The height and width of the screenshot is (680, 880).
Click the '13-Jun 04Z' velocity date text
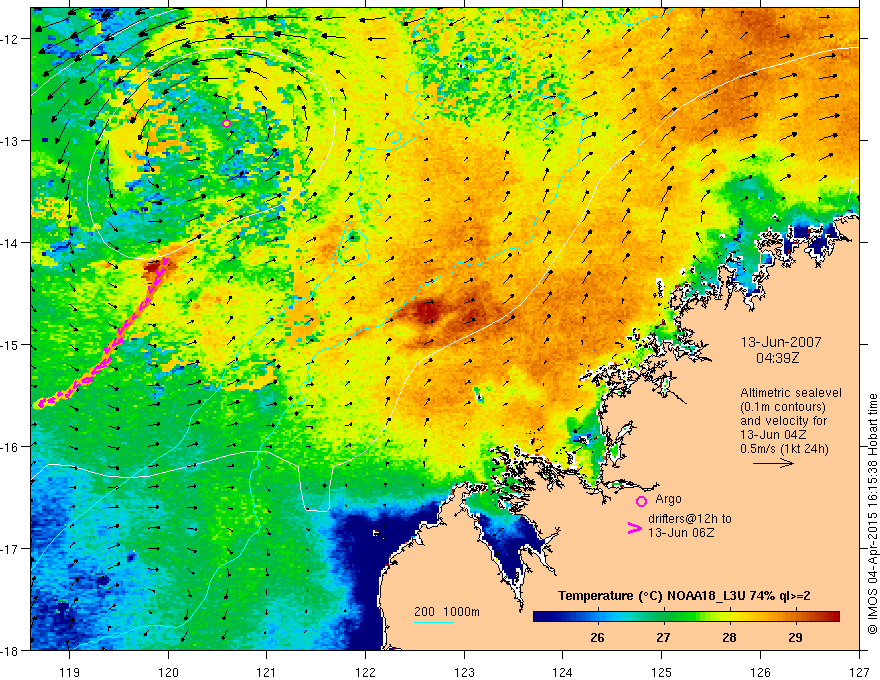coord(772,435)
